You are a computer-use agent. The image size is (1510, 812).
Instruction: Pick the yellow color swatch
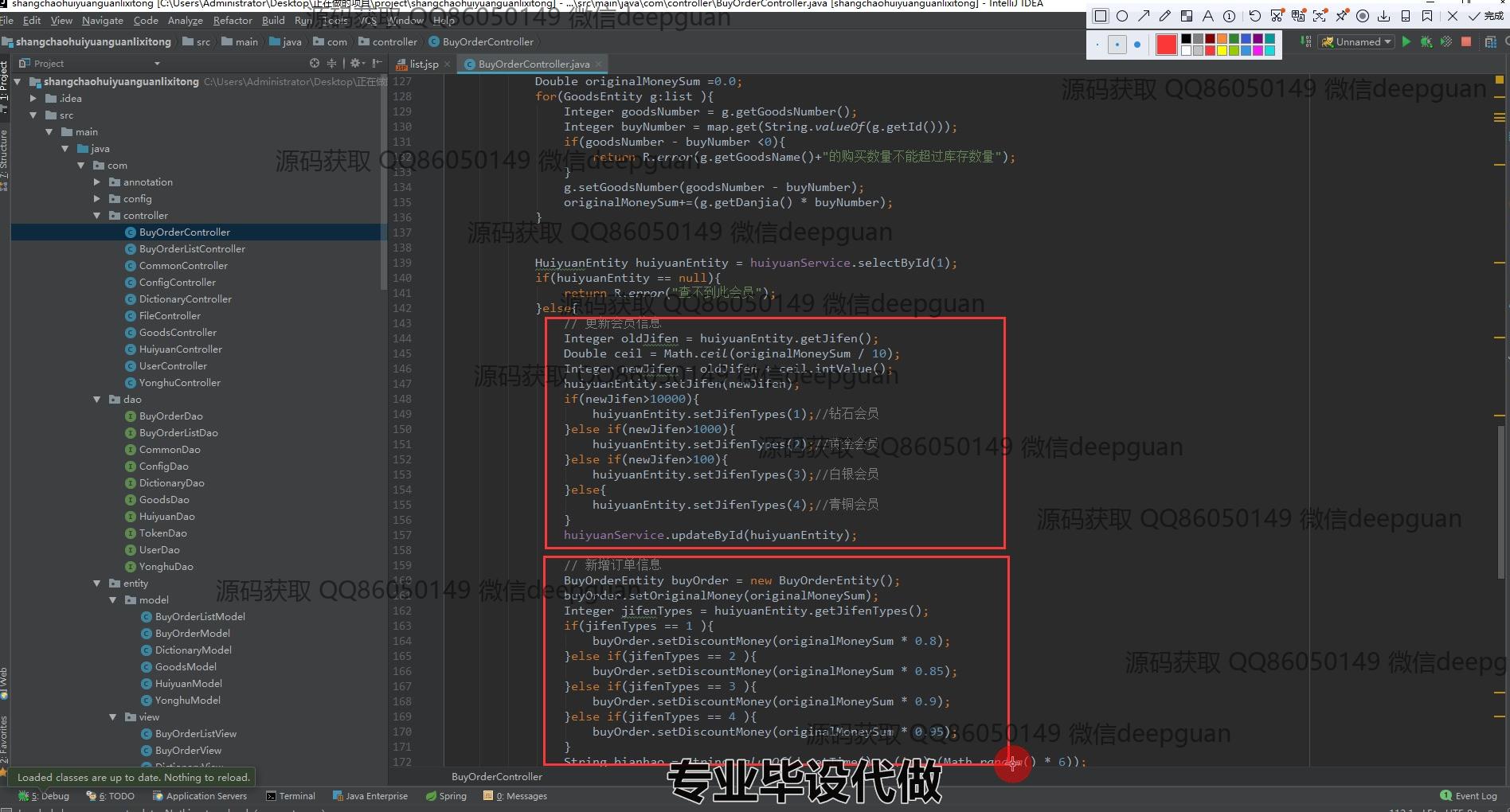[1222, 50]
